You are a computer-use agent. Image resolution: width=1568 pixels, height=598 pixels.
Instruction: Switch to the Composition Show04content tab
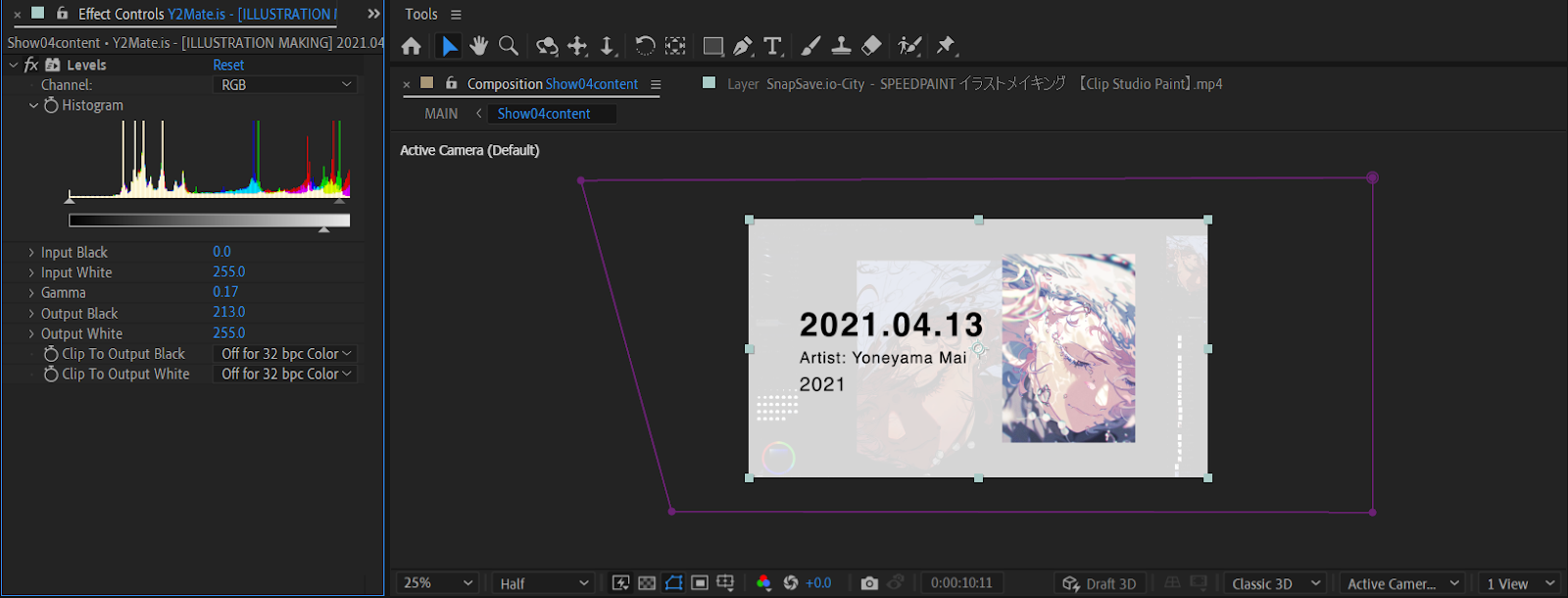point(553,84)
